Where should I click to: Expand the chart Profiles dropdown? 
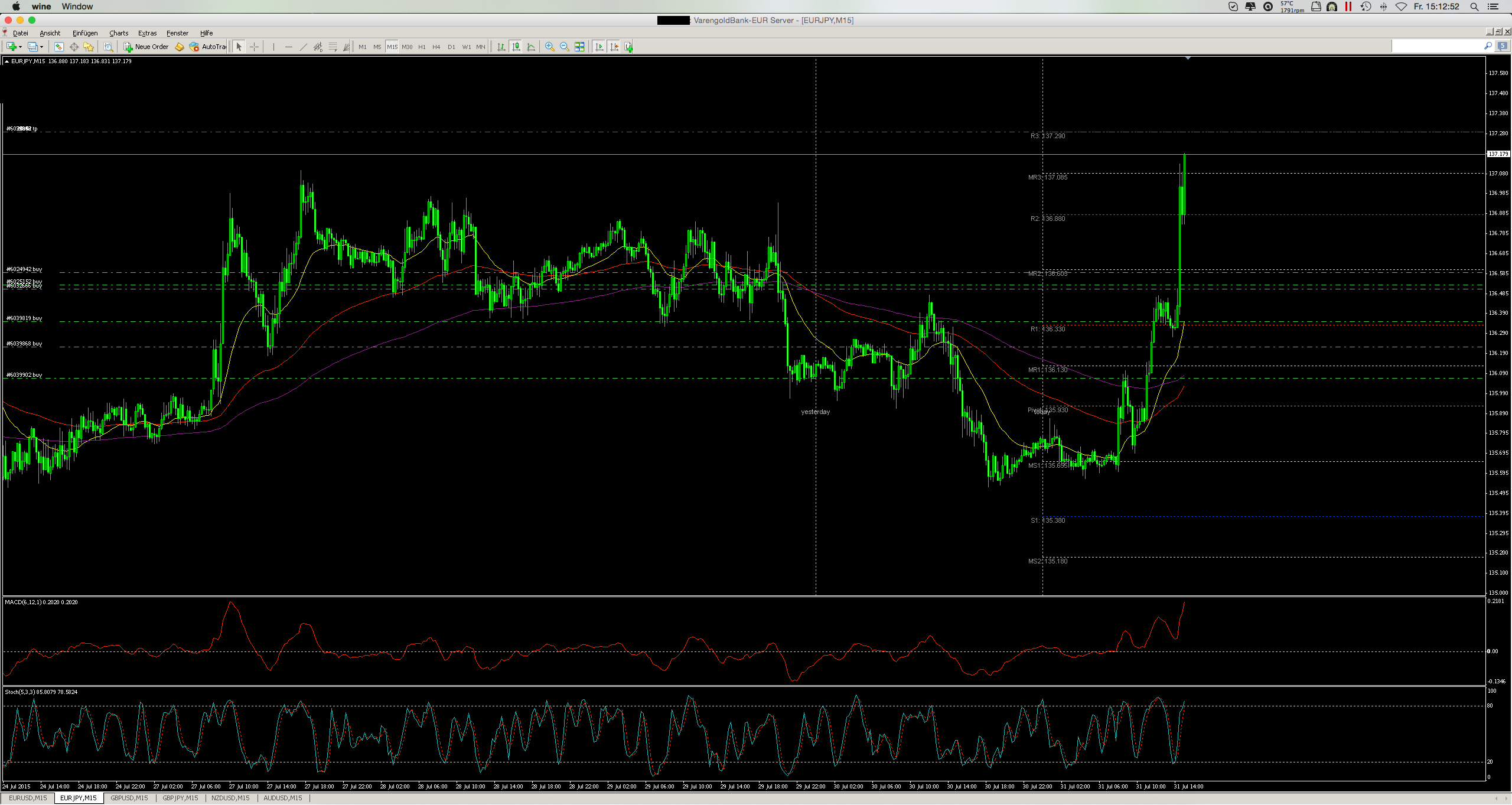(x=41, y=47)
